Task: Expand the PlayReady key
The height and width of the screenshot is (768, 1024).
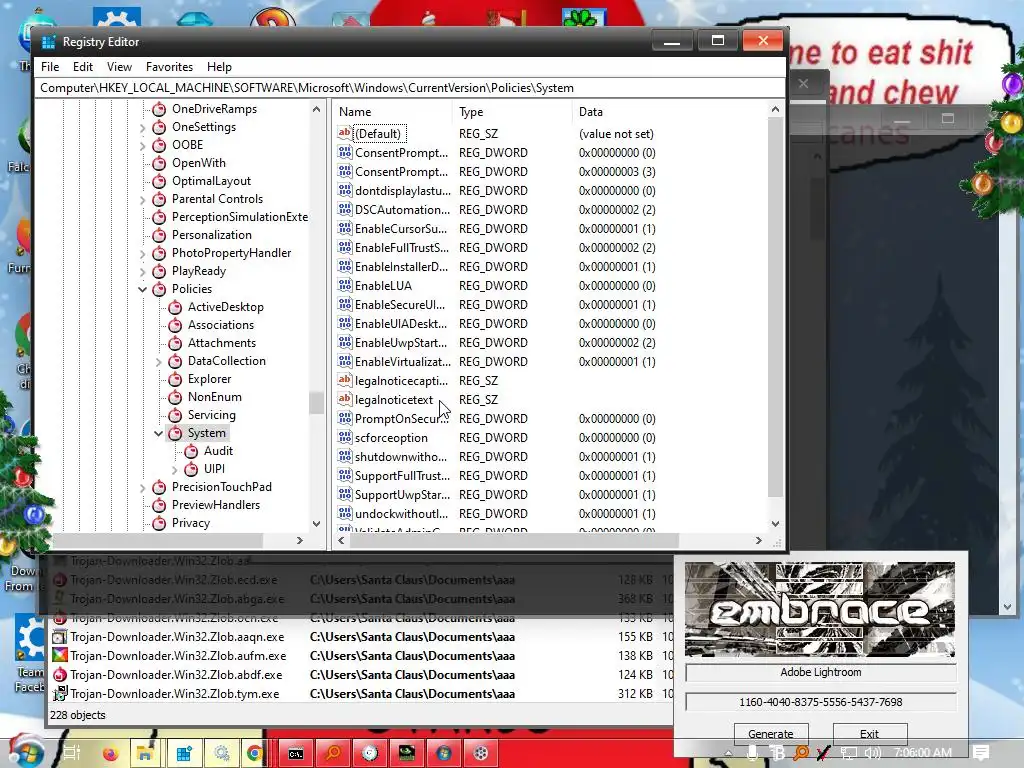Action: click(x=142, y=271)
